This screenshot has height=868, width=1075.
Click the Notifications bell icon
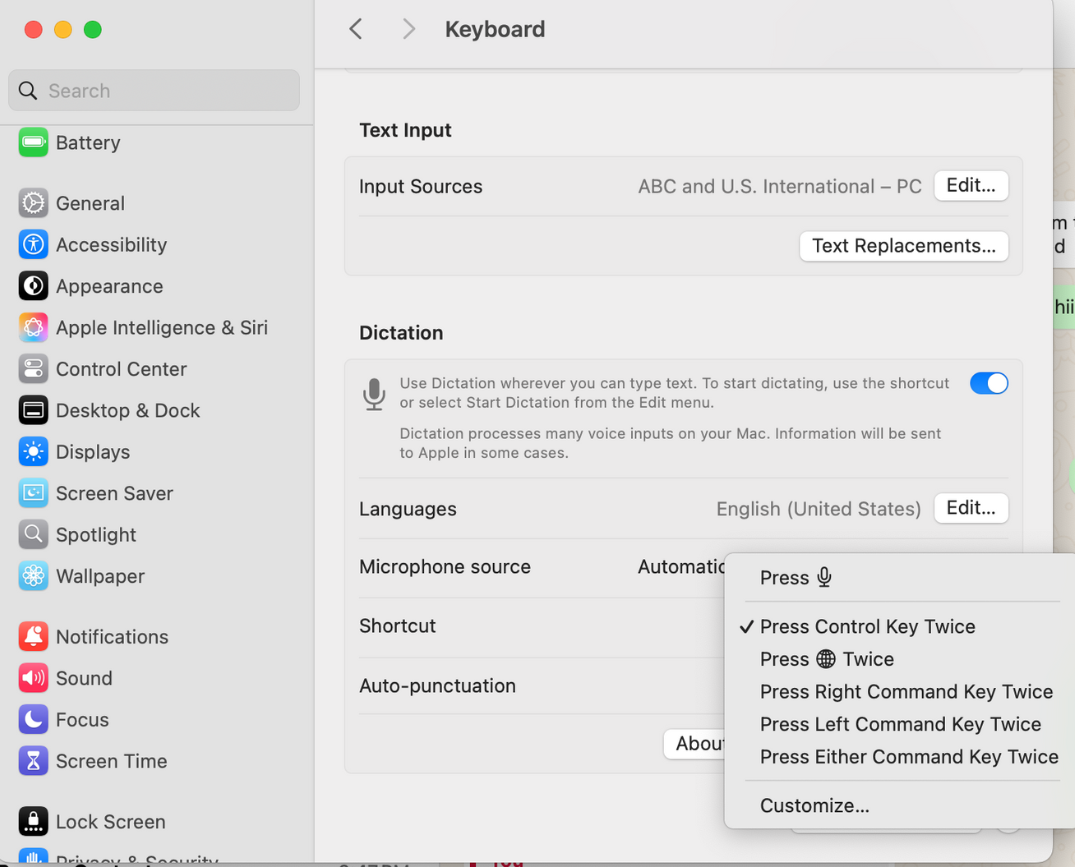click(33, 636)
